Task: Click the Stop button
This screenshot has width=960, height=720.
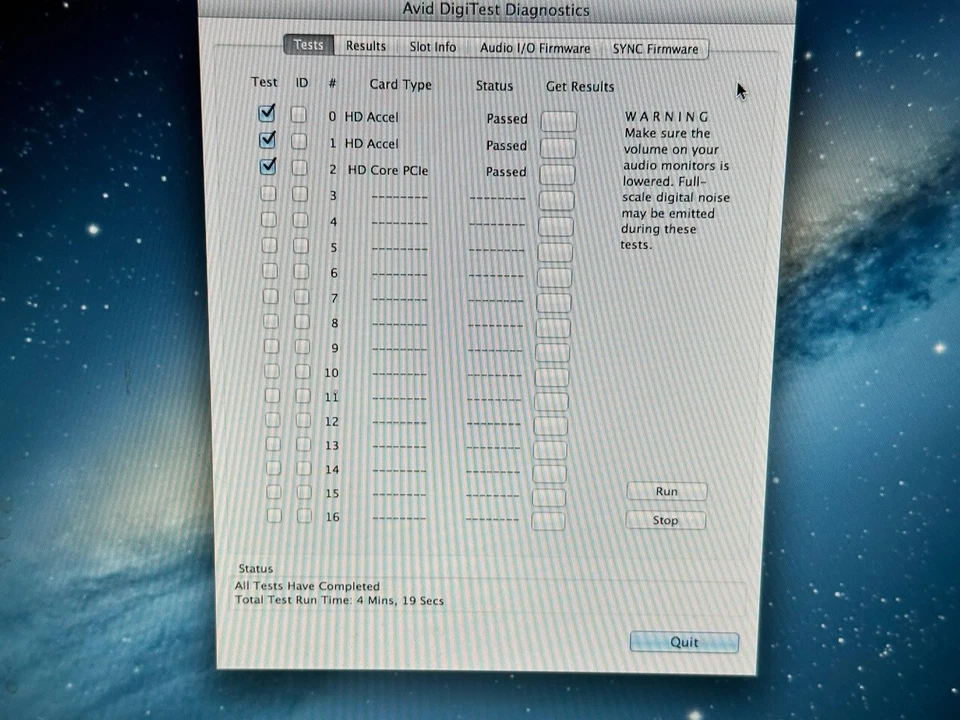Action: 665,520
